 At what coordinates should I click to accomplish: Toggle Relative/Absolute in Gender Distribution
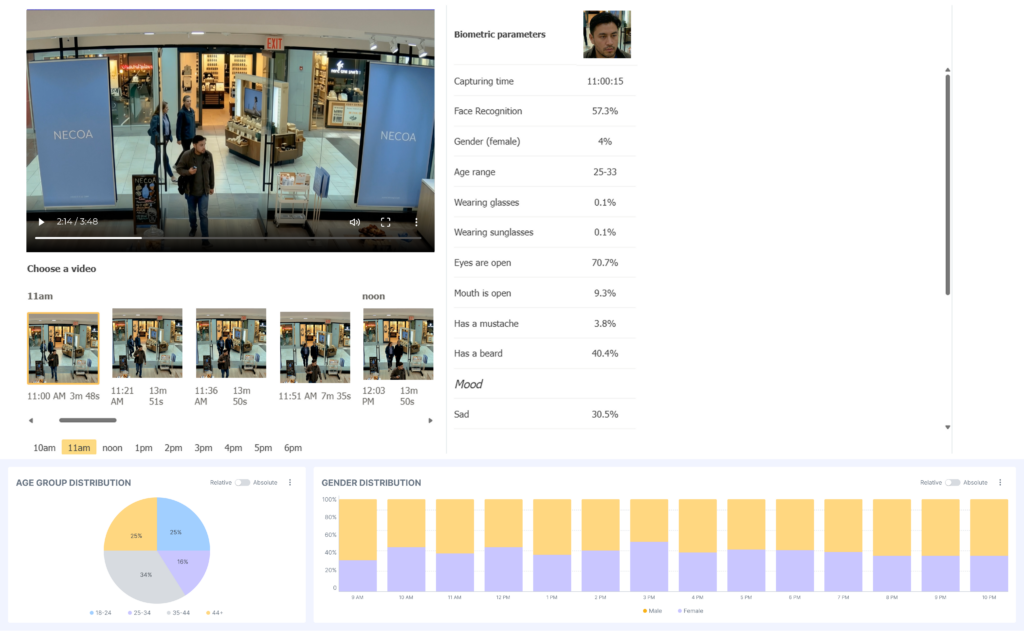pos(952,482)
